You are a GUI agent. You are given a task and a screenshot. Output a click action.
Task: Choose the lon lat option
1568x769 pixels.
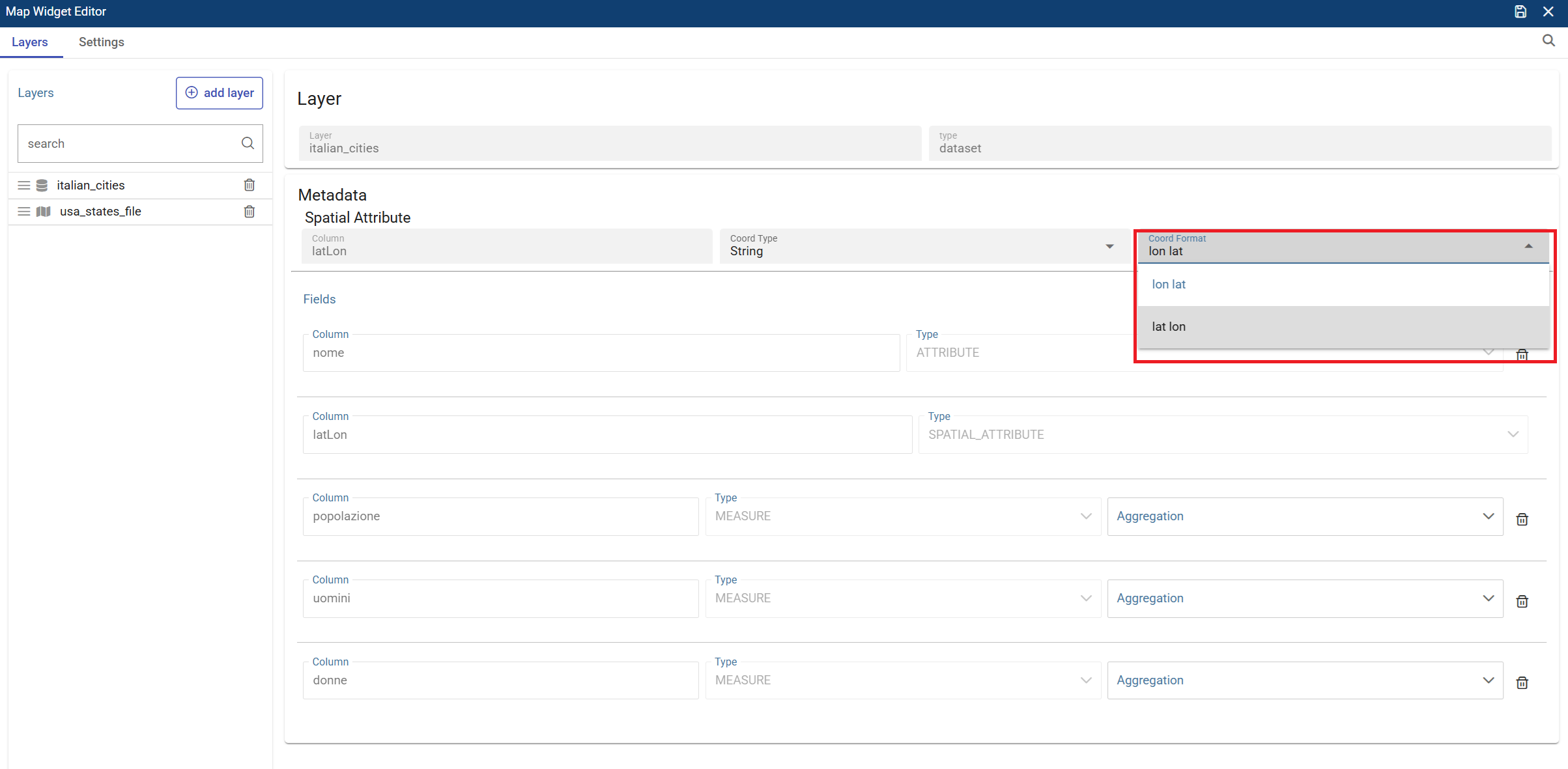coord(1343,285)
